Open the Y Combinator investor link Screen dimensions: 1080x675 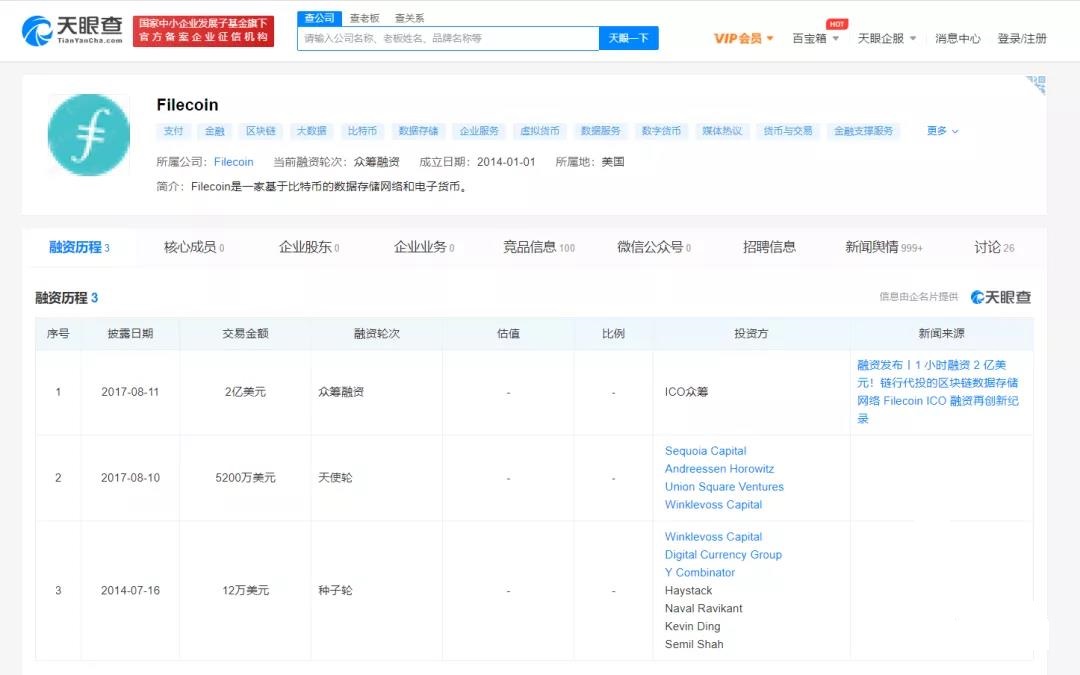(700, 572)
